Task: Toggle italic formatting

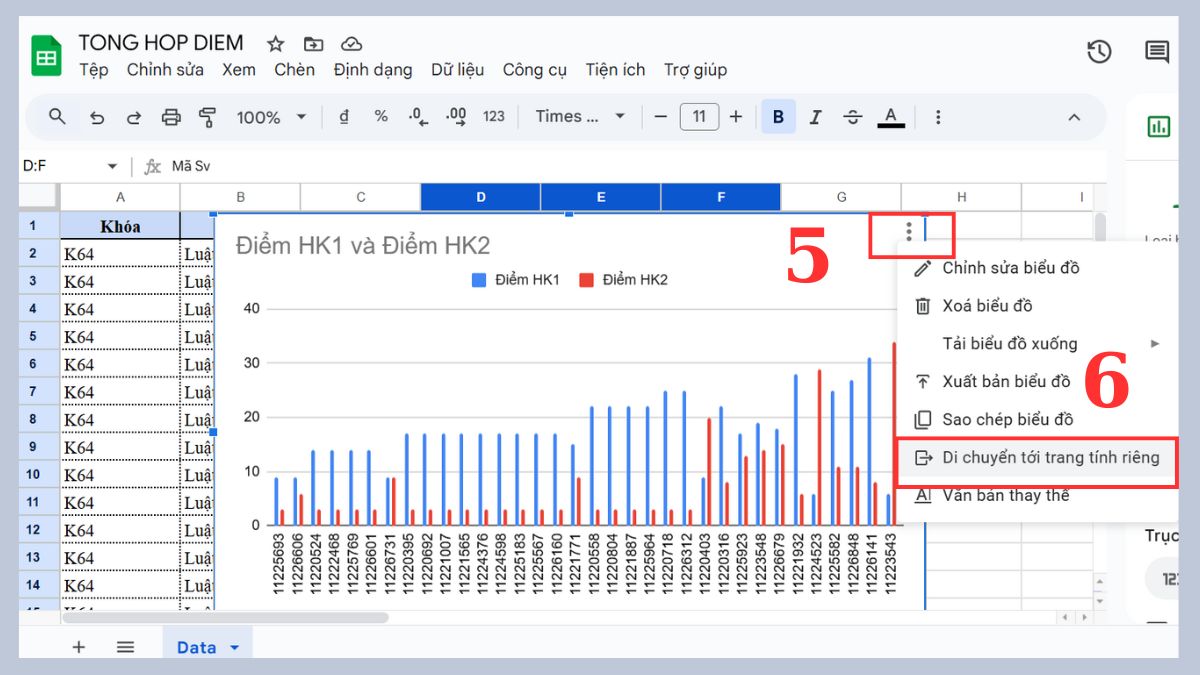Action: [815, 117]
